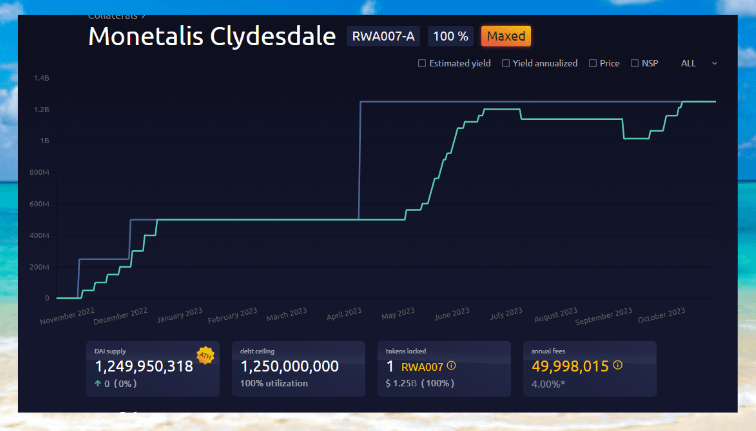Click the debt ceiling 1,250,000,000 card
Viewport: 756px width, 431px height.
[x=289, y=366]
